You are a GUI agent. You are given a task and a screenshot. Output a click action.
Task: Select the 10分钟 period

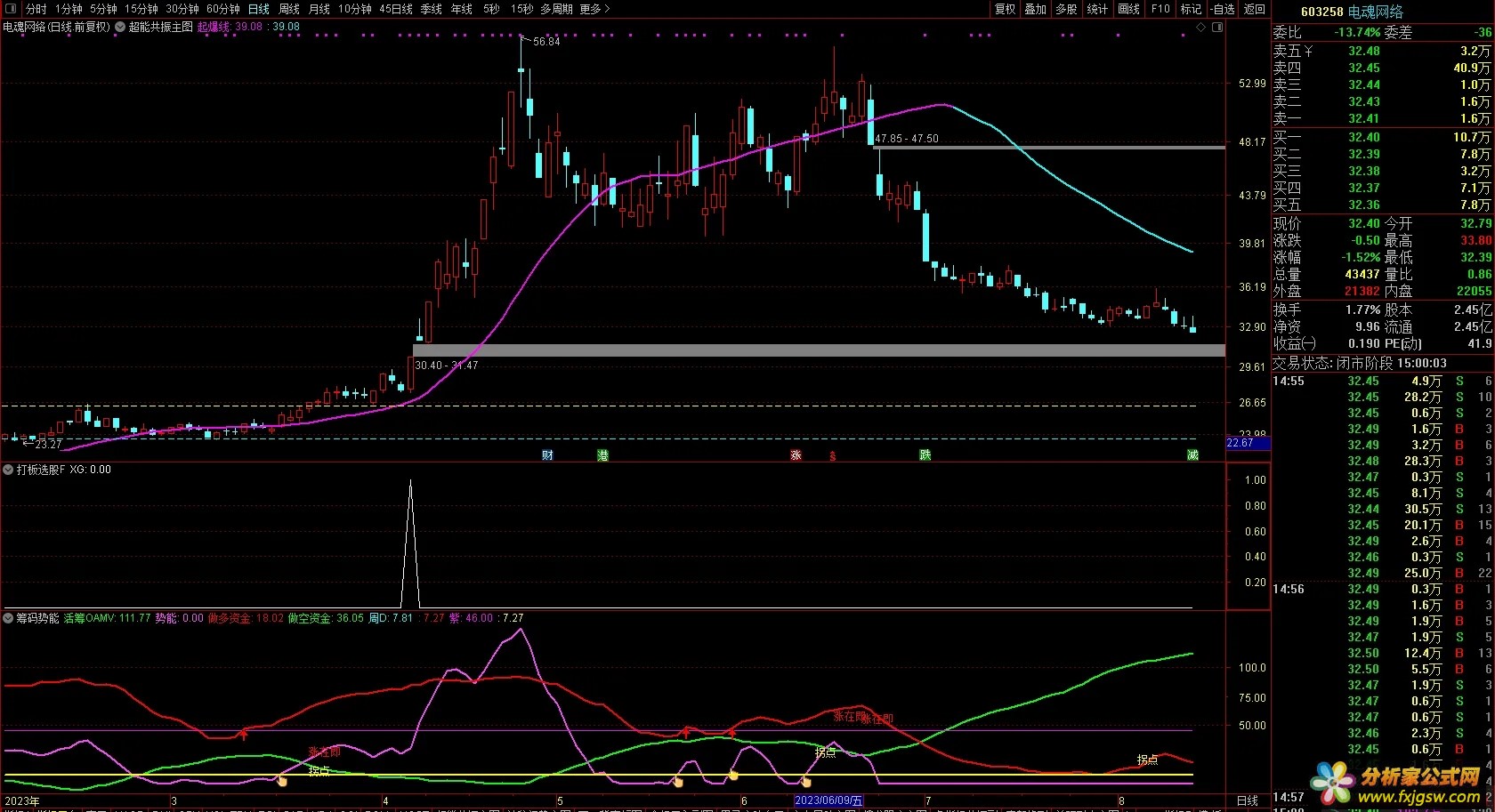355,9
